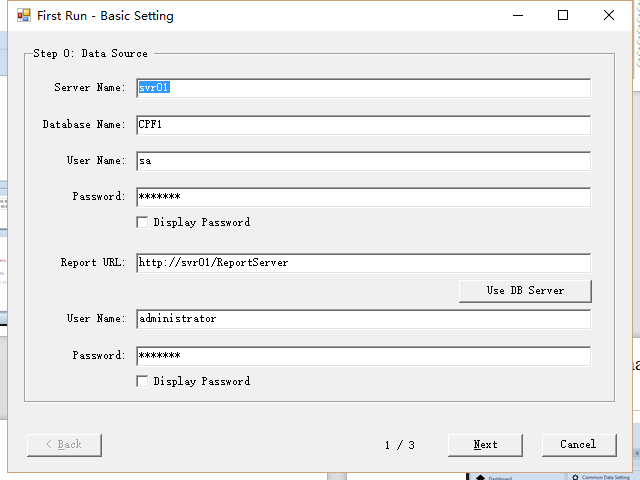640x480 pixels.
Task: Maximize the First Run dialog
Action: pos(563,16)
